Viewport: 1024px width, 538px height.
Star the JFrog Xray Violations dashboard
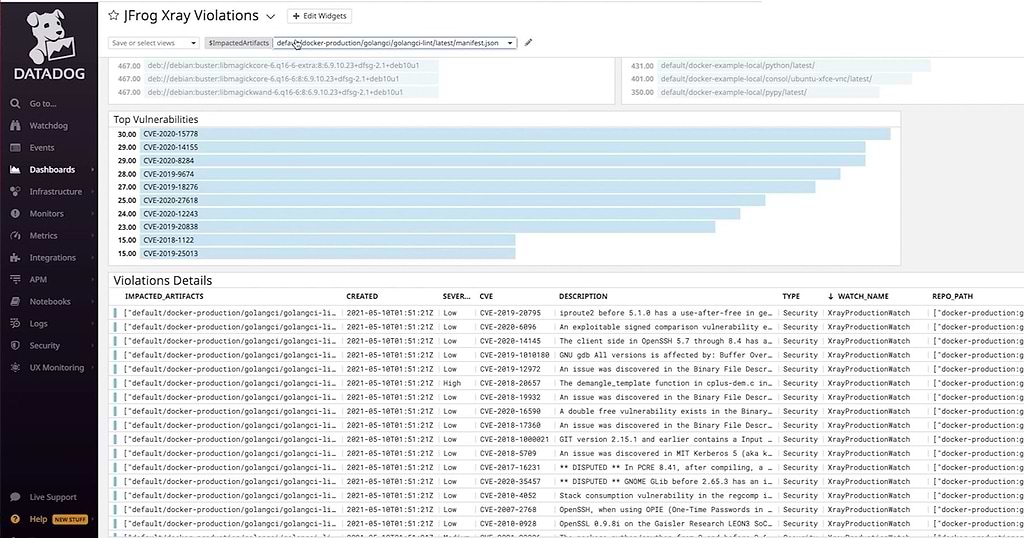click(114, 16)
